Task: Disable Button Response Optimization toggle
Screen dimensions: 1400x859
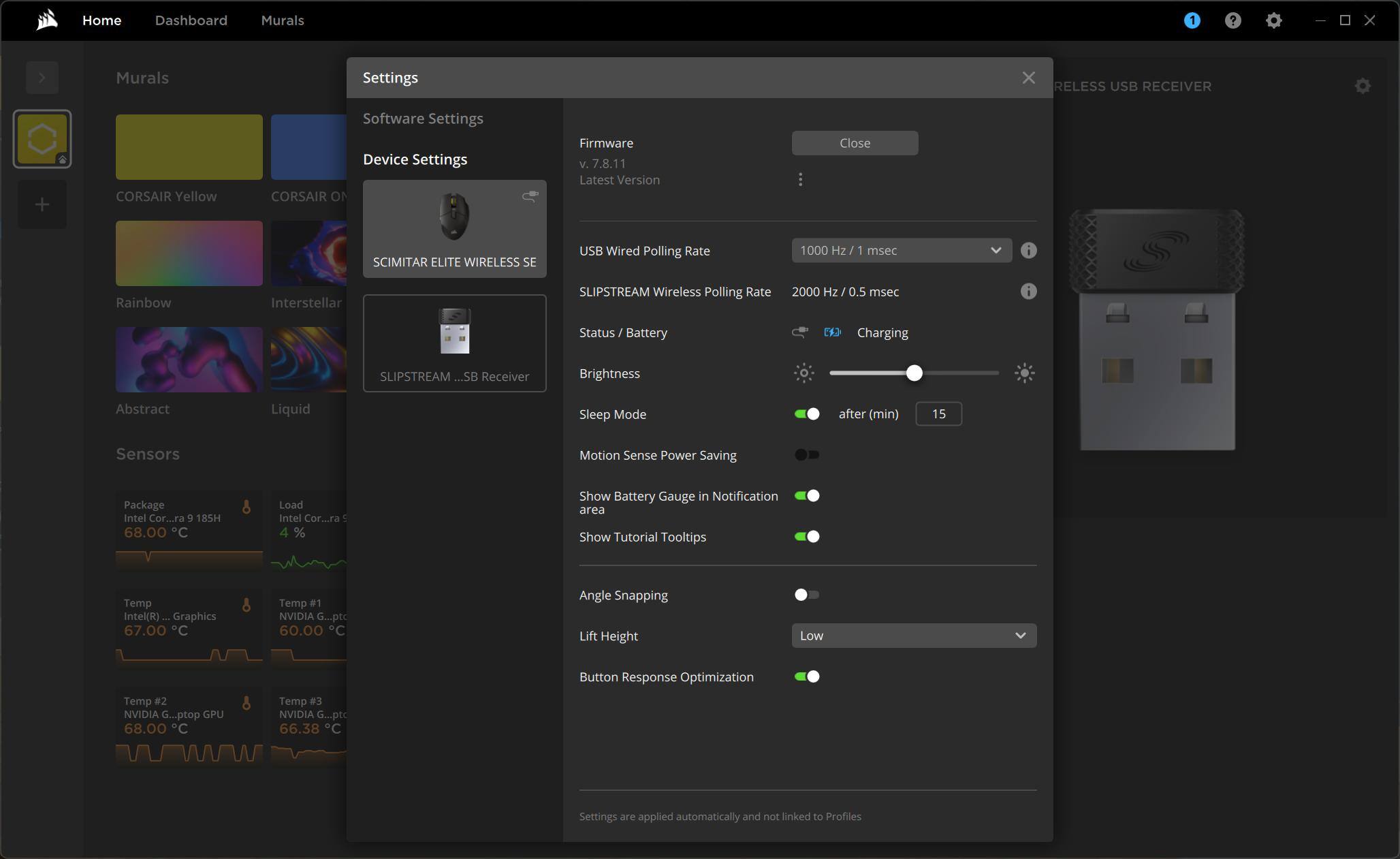Action: click(807, 676)
